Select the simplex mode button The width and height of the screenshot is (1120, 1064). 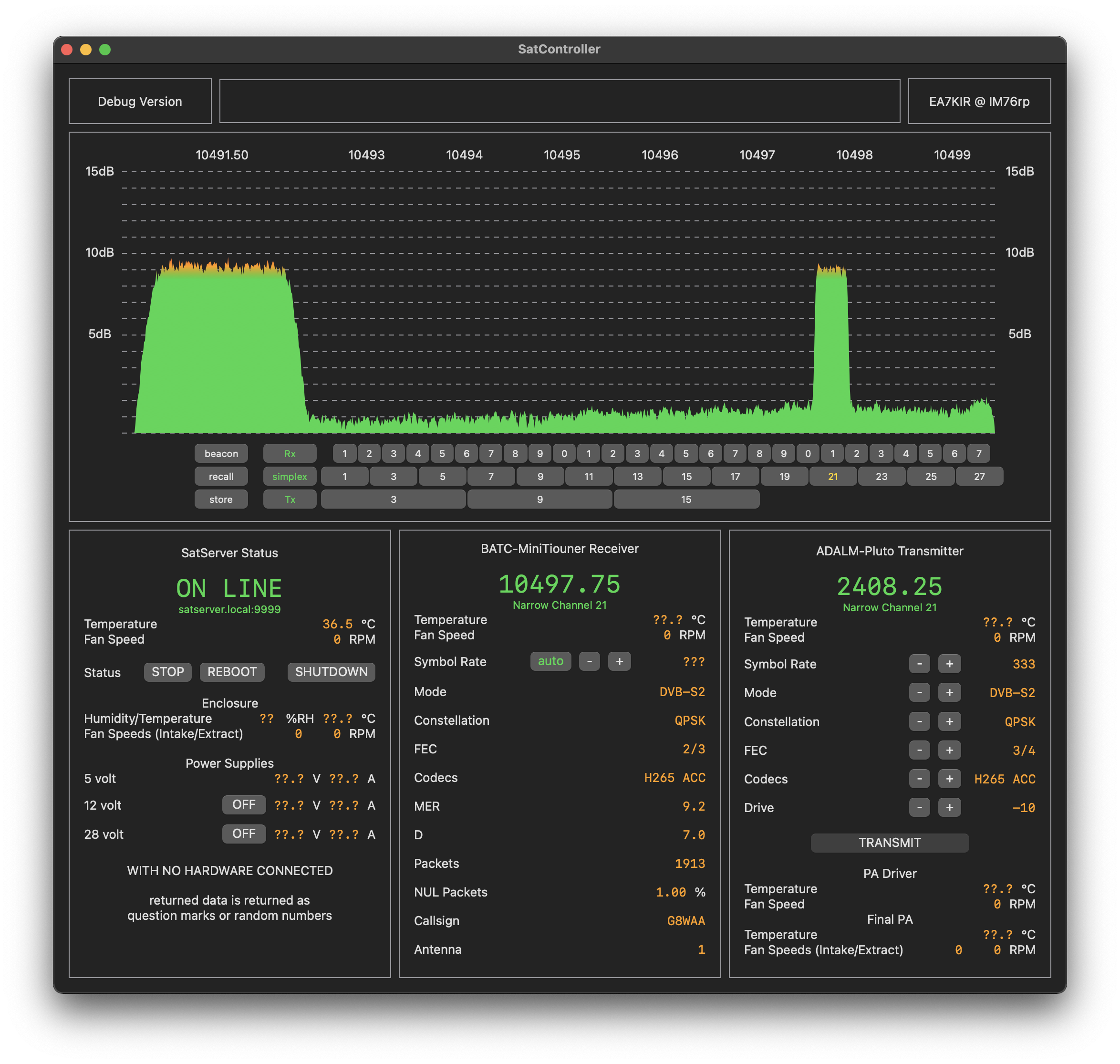(290, 477)
